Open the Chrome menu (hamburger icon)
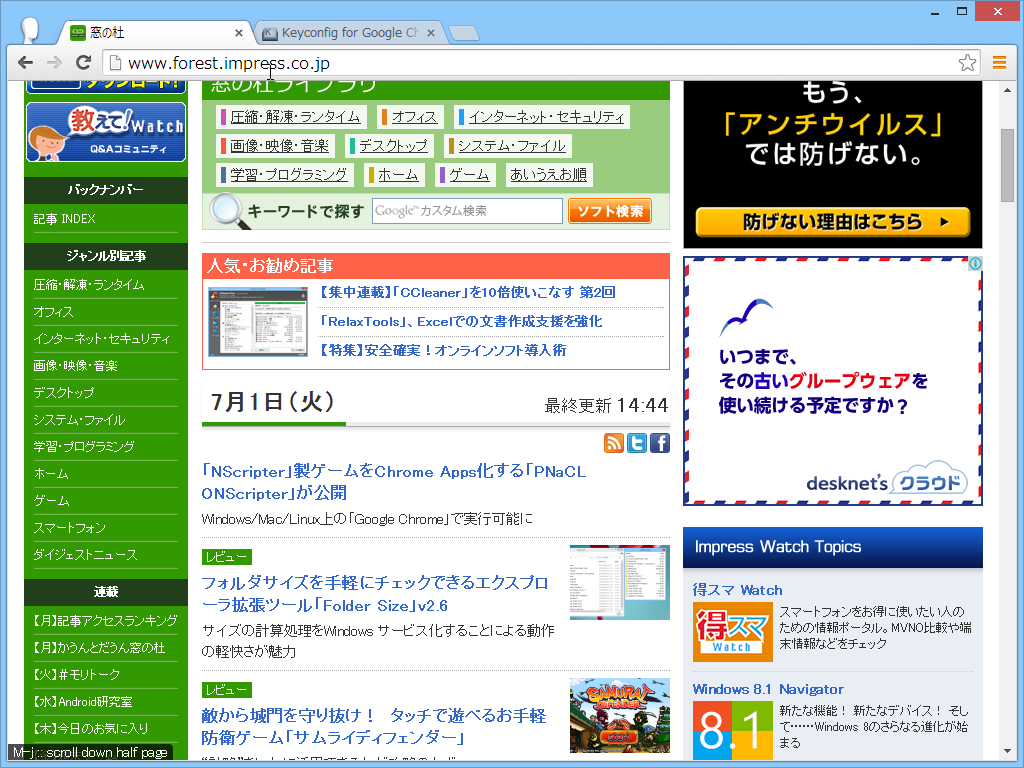Screen dimensions: 1024x768 [1000, 62]
